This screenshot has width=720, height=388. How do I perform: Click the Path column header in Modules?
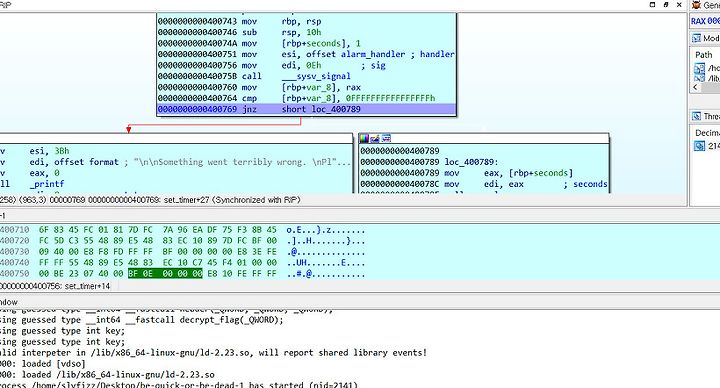703,55
